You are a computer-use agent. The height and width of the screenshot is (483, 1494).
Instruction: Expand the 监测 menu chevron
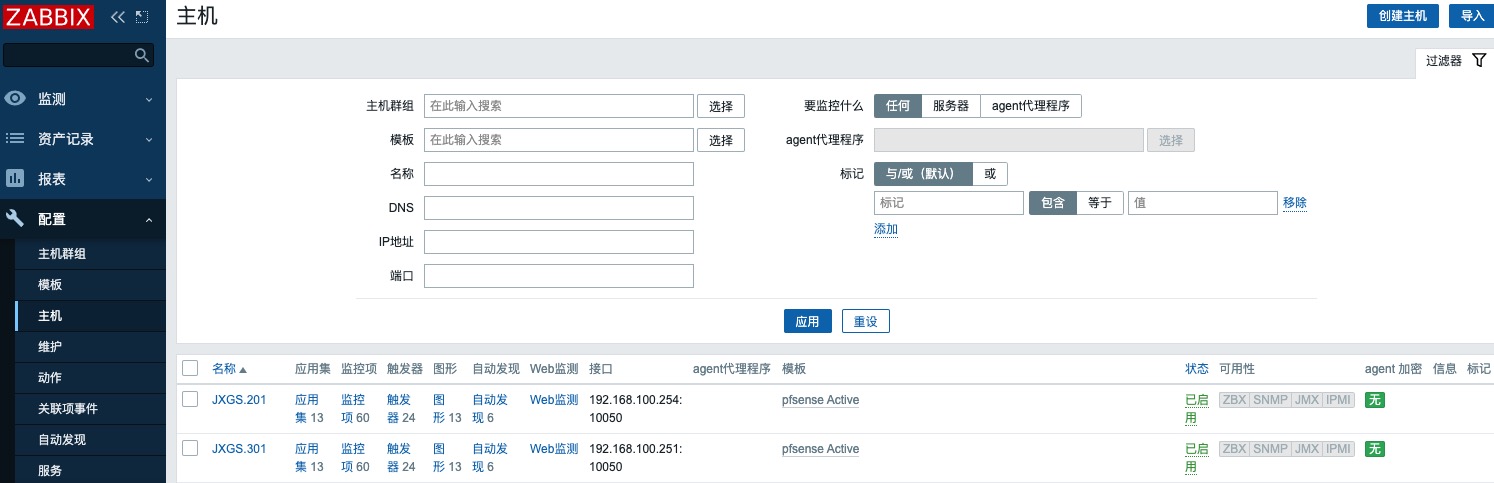pyautogui.click(x=149, y=100)
